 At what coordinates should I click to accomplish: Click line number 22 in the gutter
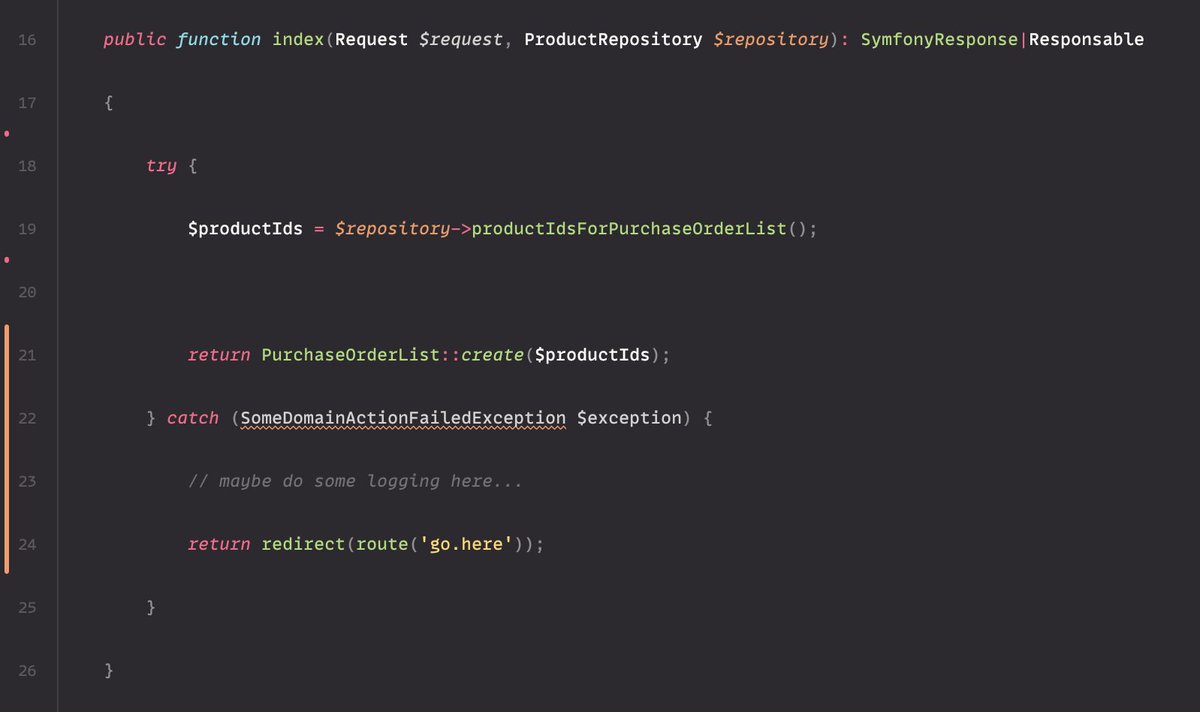coord(27,418)
